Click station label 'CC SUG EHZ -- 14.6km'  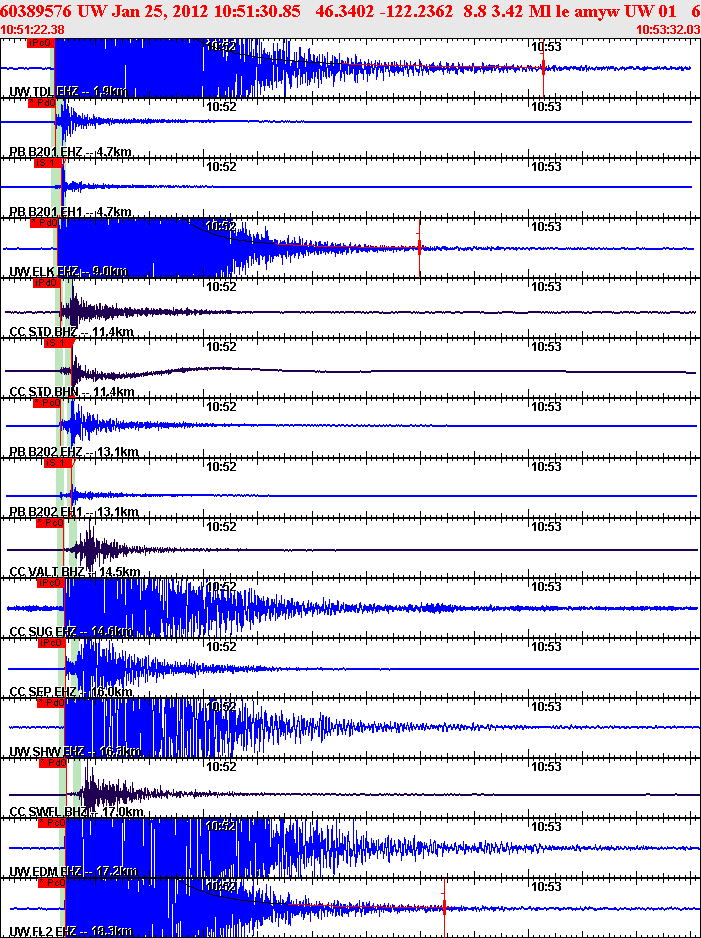point(72,631)
